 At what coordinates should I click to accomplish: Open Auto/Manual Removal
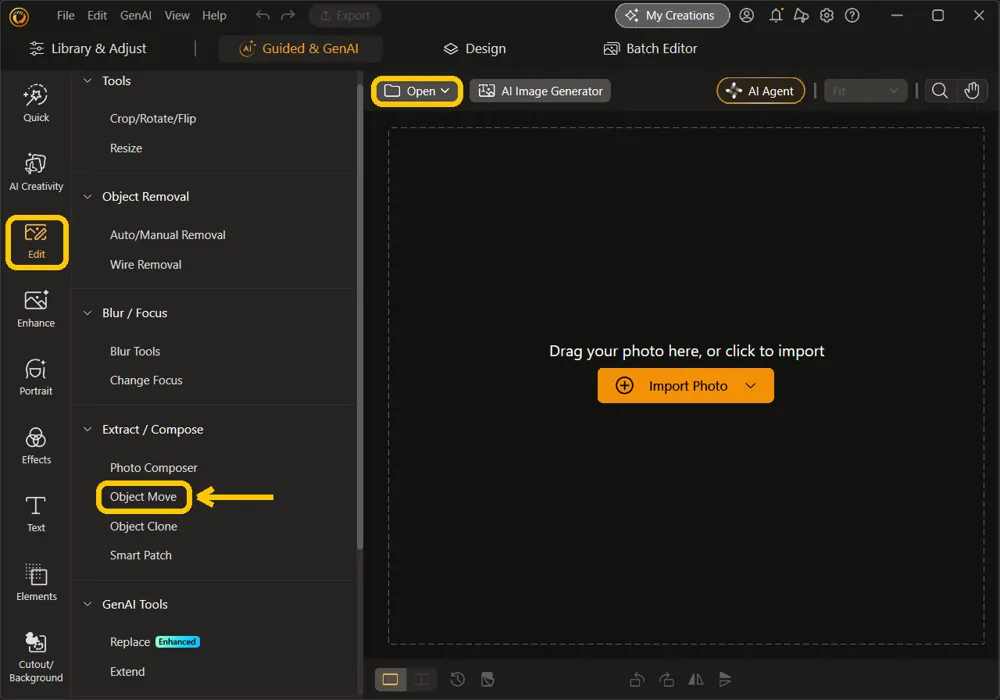168,235
